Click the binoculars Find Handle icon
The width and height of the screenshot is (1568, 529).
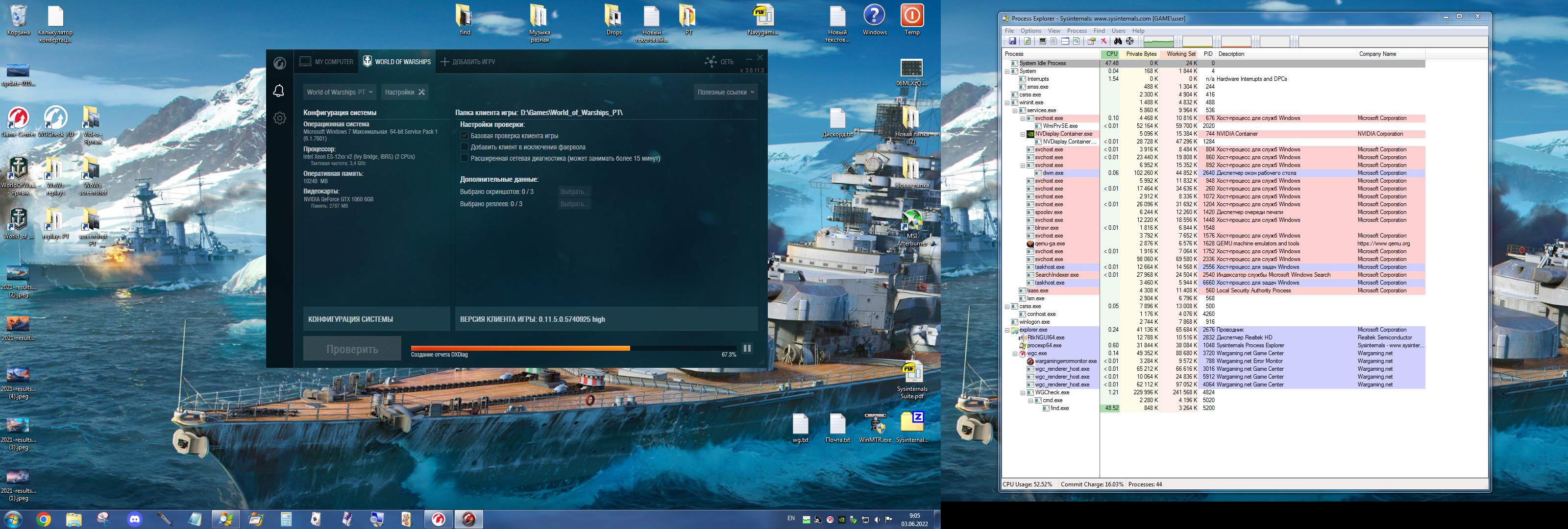coord(1118,42)
